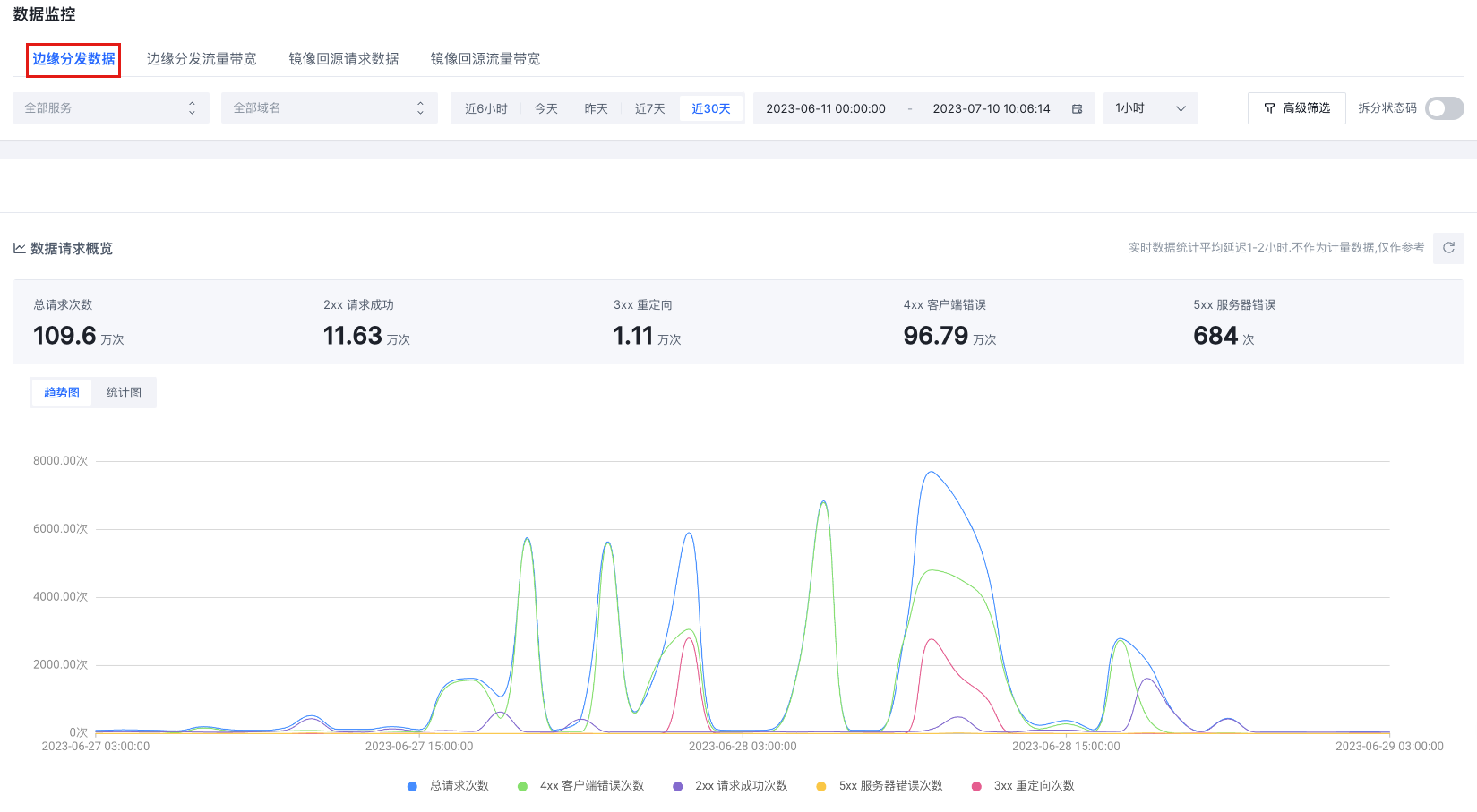Click the 总请求次数 109.6 万次 value
Viewport: 1477px width, 812px height.
pos(79,336)
